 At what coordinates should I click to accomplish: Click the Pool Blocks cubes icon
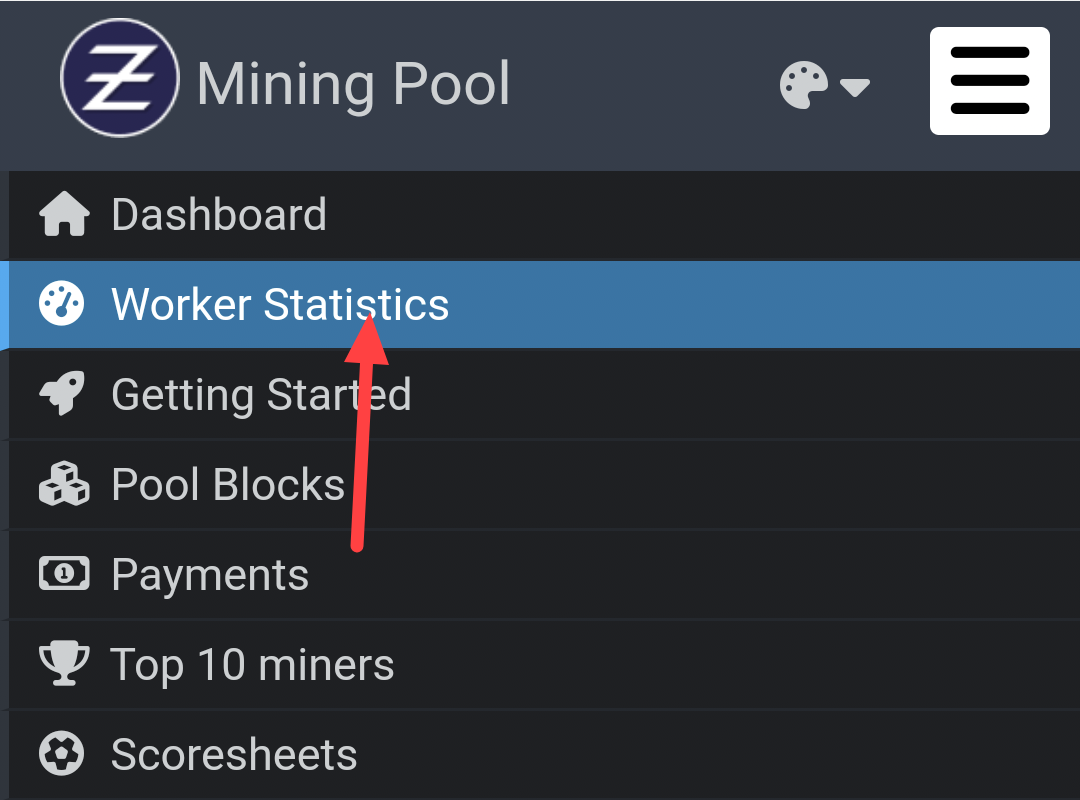[63, 484]
